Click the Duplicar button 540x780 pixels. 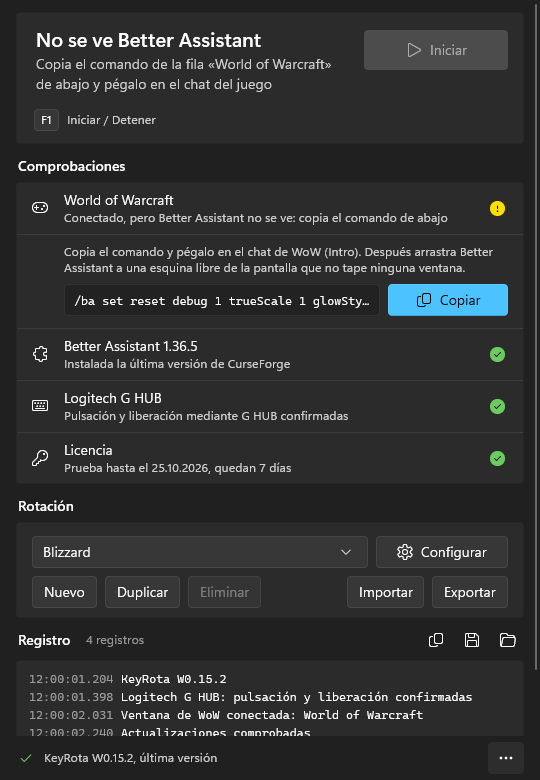(x=142, y=592)
